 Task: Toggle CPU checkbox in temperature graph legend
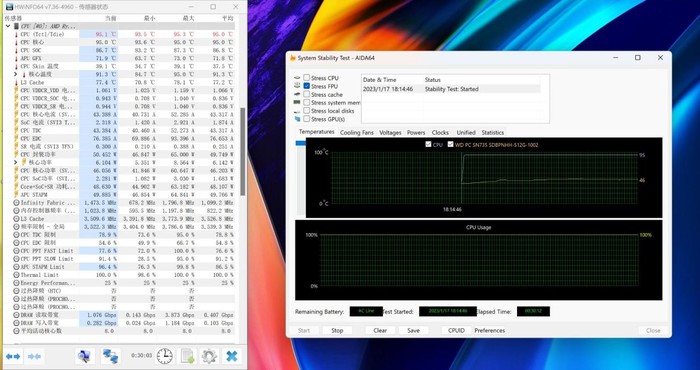pyautogui.click(x=429, y=145)
